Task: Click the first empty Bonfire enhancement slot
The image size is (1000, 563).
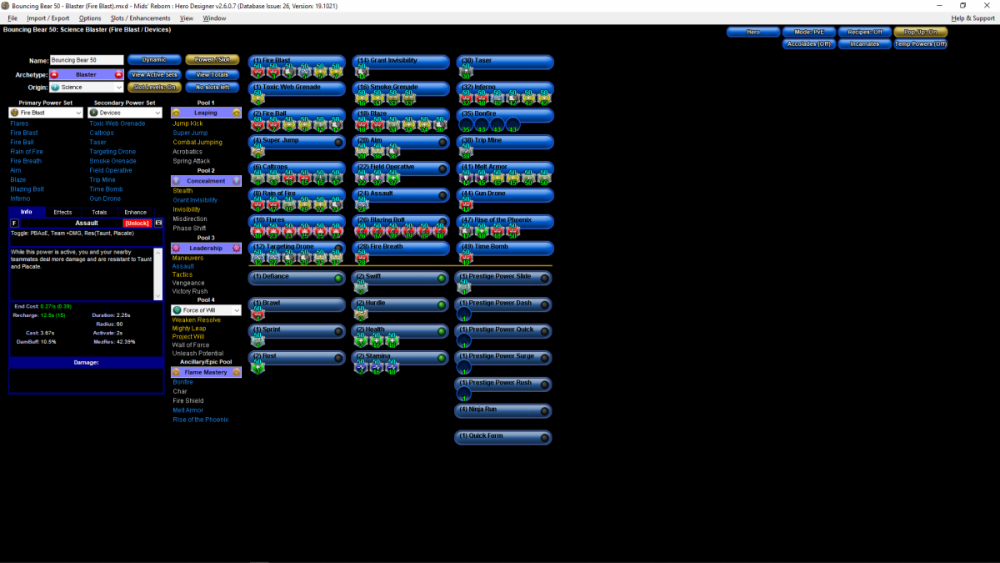Action: pyautogui.click(x=464, y=126)
